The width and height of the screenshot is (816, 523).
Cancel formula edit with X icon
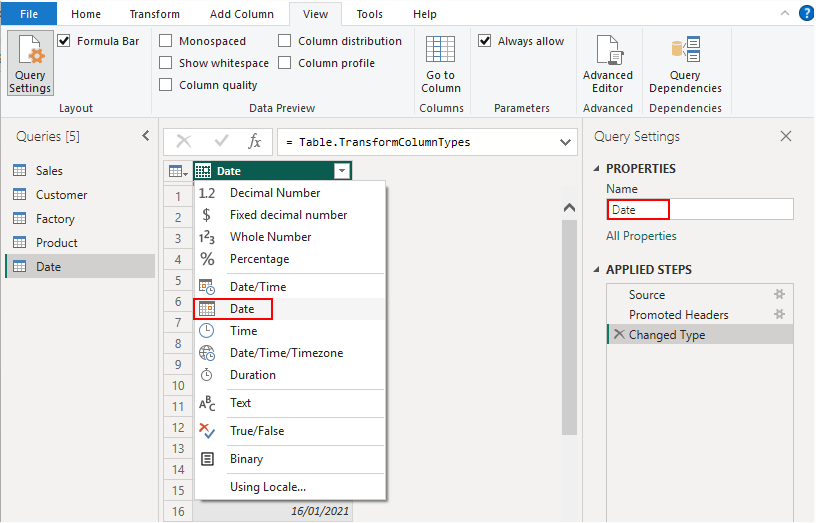coord(184,141)
